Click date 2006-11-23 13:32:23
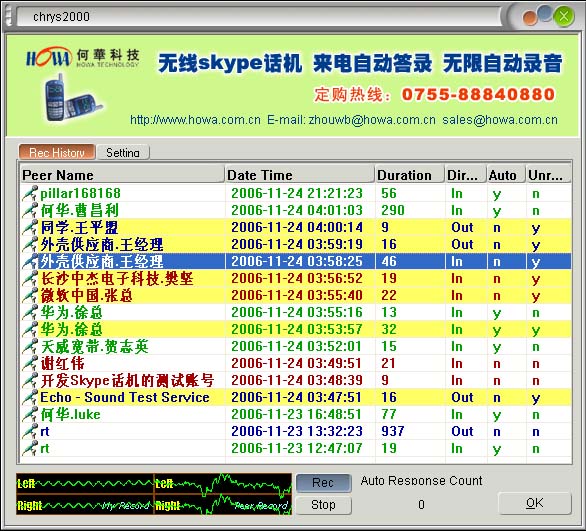 pyautogui.click(x=297, y=431)
